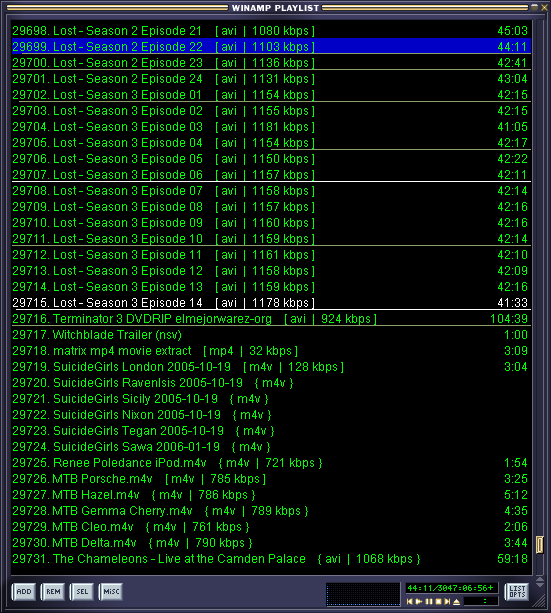Screen dimensions: 551x613
Task: Open the REM remove menu button
Action: [x=53, y=591]
